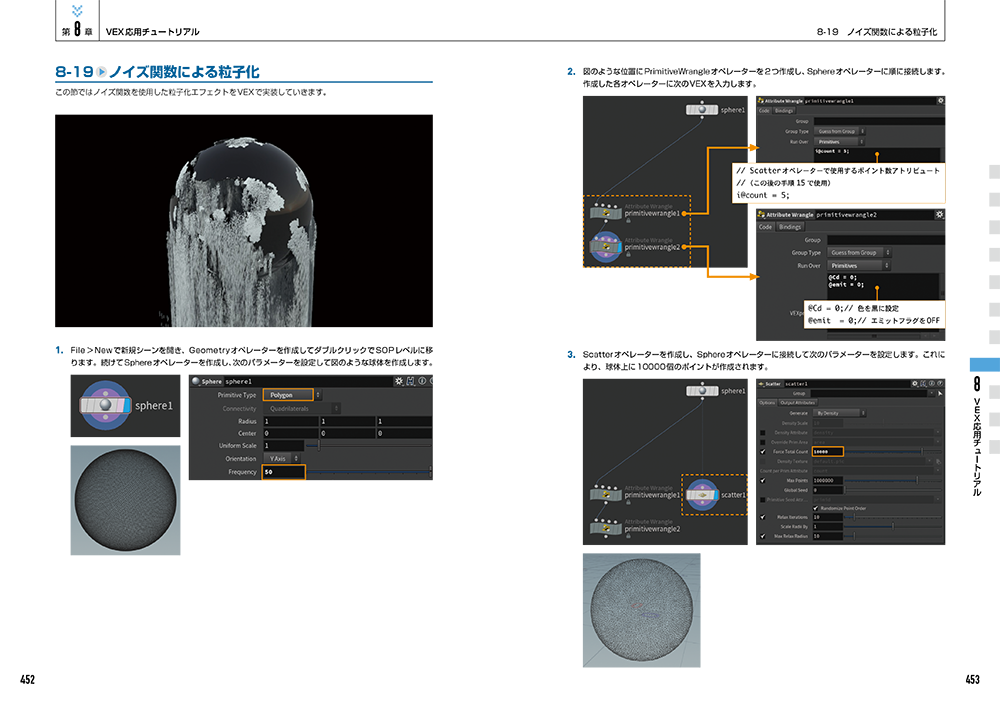Screen dimensions: 1000x706
Task: Click the Scatter operator type label button
Action: (771, 383)
